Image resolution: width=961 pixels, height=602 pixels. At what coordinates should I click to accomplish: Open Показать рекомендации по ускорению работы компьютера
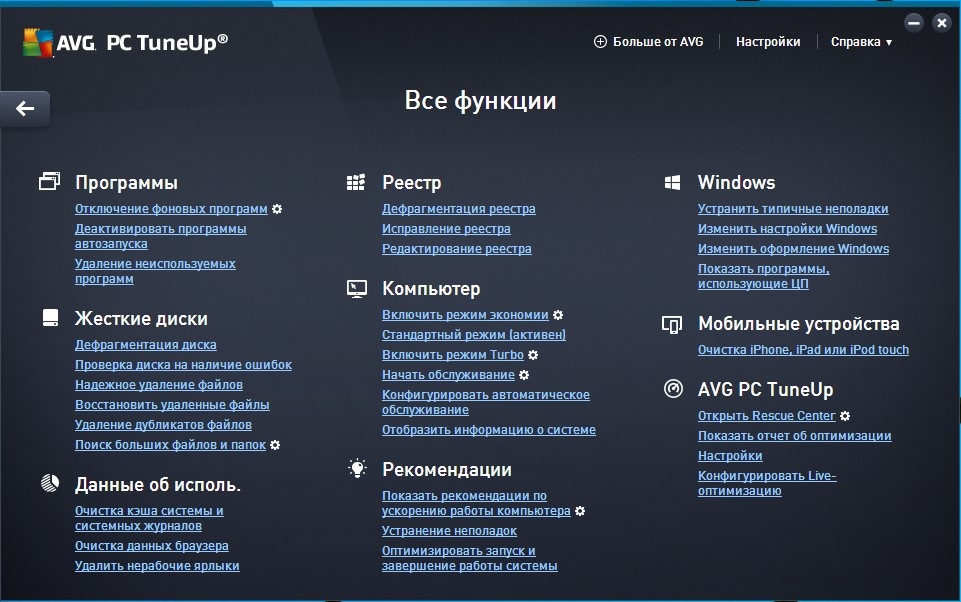click(x=476, y=503)
